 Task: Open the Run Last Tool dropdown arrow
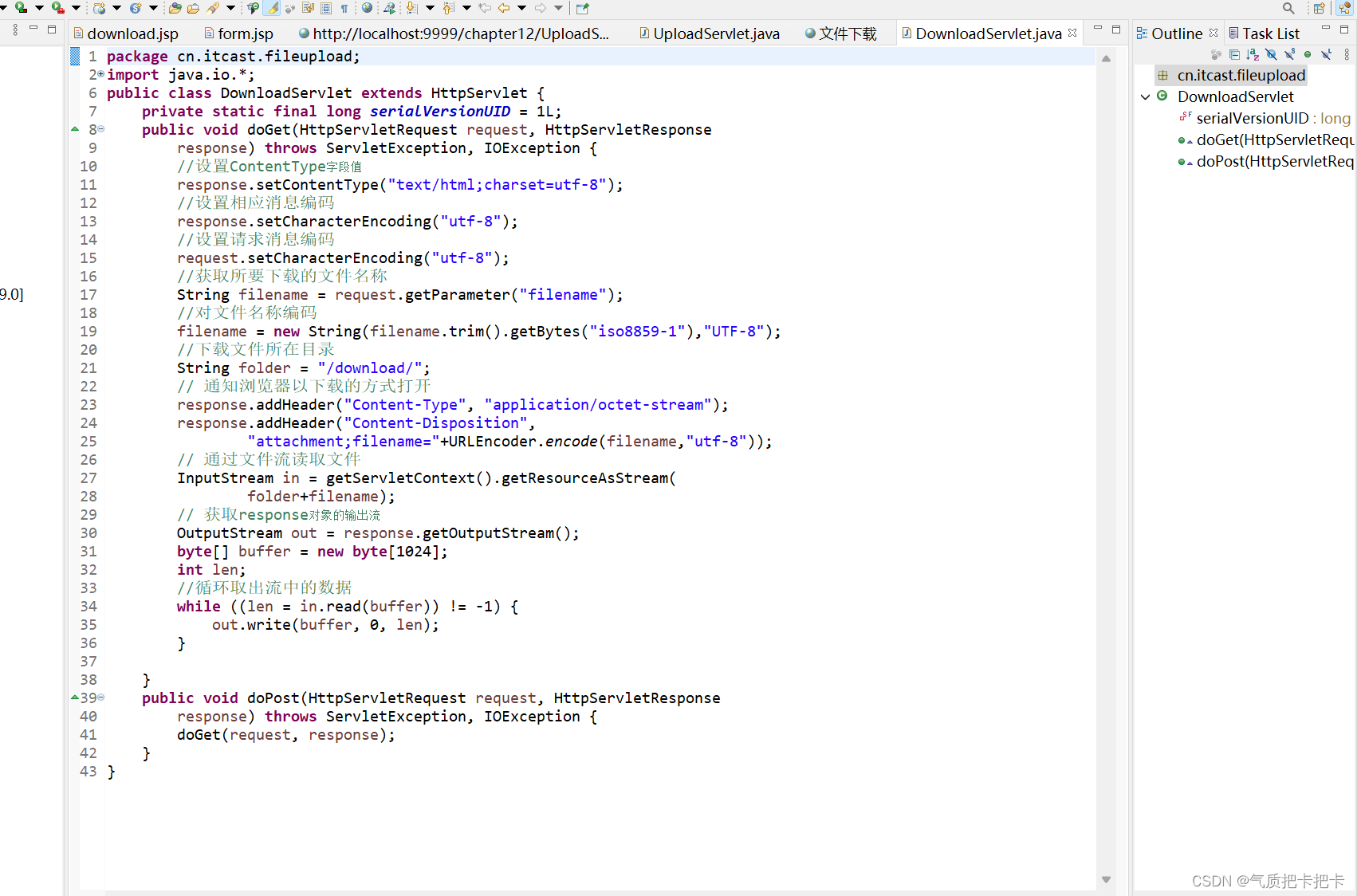tap(76, 8)
